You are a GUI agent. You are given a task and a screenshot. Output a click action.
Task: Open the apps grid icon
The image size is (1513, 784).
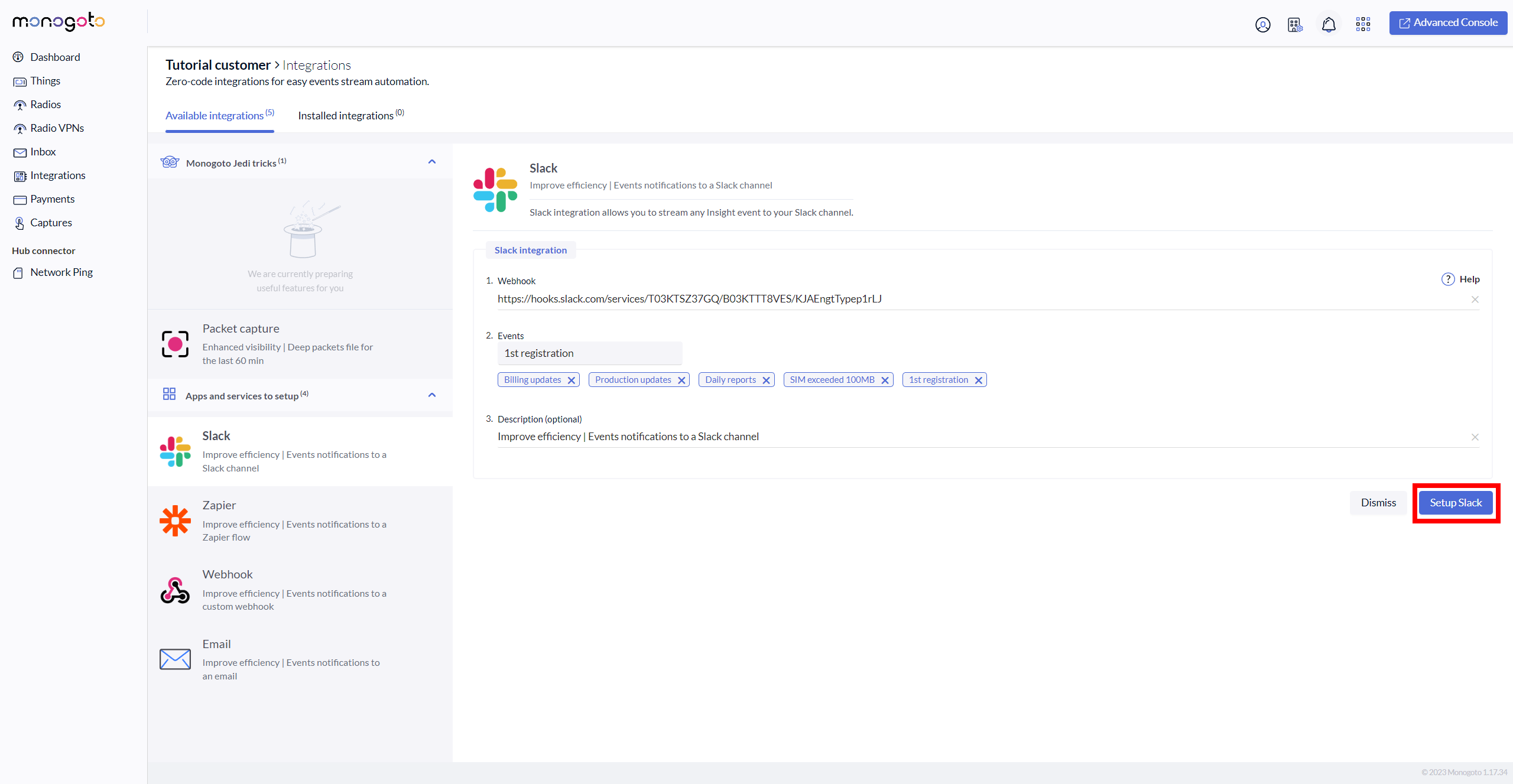[1363, 24]
